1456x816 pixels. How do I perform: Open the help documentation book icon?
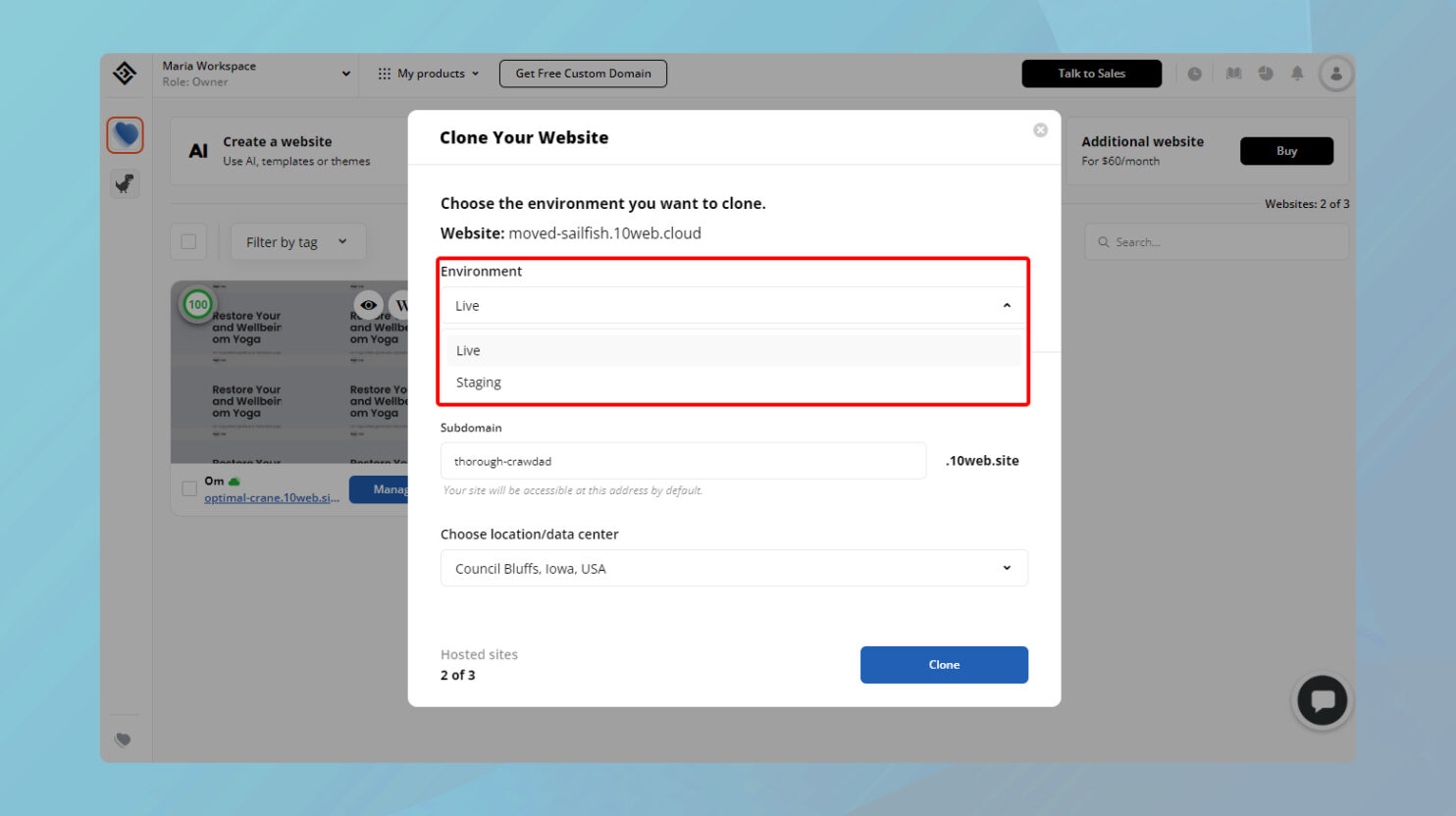click(1232, 73)
